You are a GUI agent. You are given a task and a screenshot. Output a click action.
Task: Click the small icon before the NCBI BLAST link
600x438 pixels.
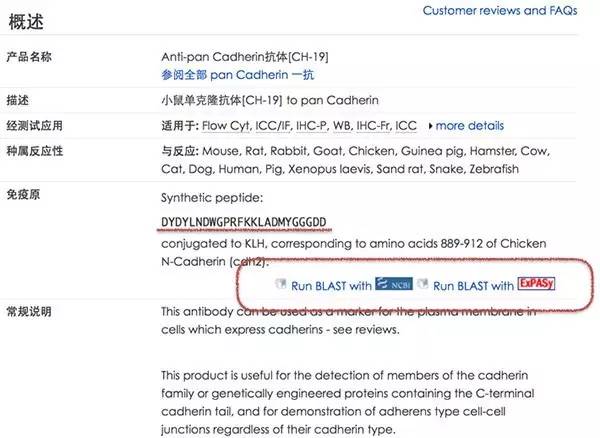pos(281,284)
